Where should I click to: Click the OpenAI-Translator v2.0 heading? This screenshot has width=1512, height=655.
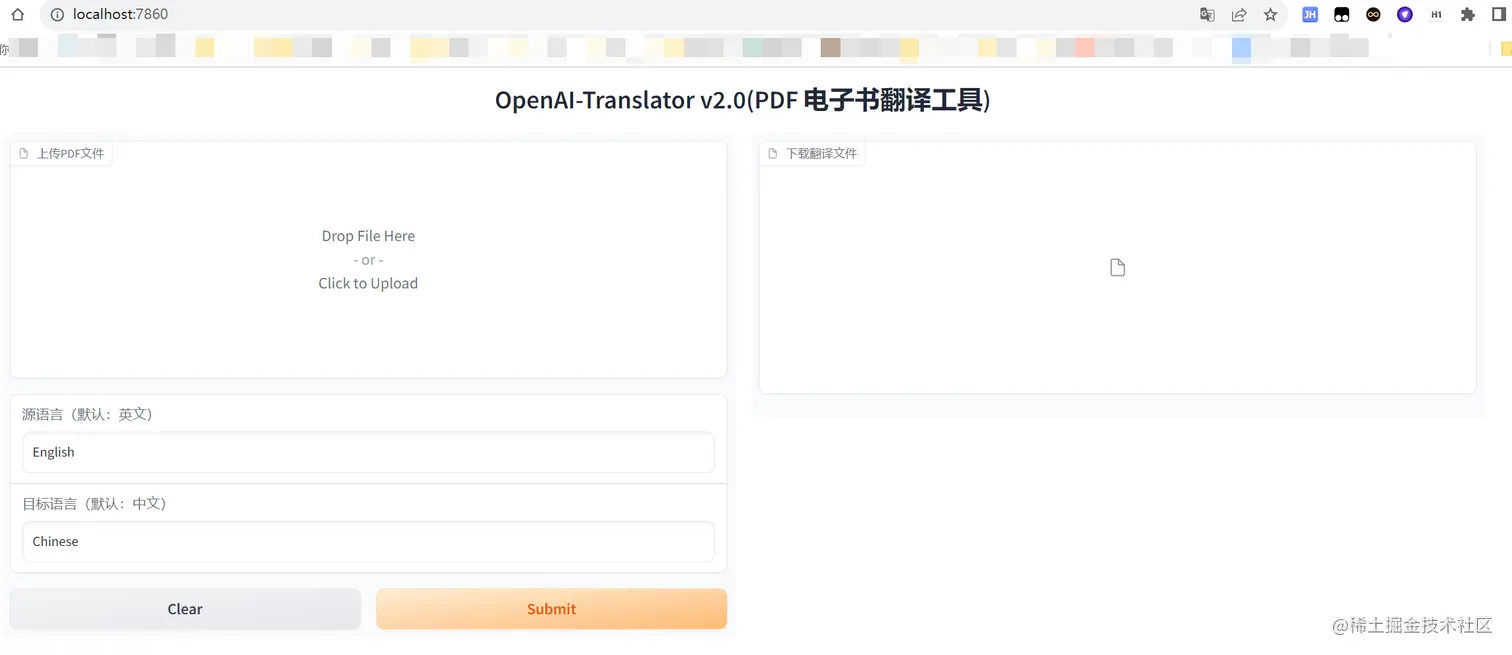(742, 100)
